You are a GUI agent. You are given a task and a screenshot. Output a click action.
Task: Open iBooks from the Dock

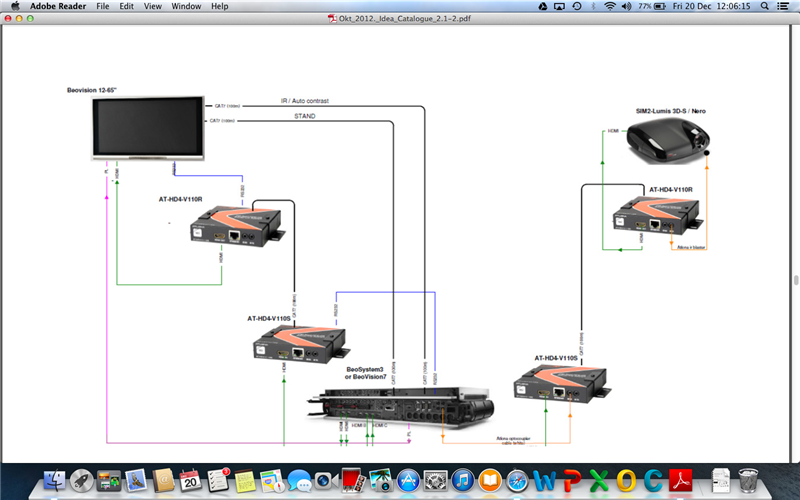(490, 481)
